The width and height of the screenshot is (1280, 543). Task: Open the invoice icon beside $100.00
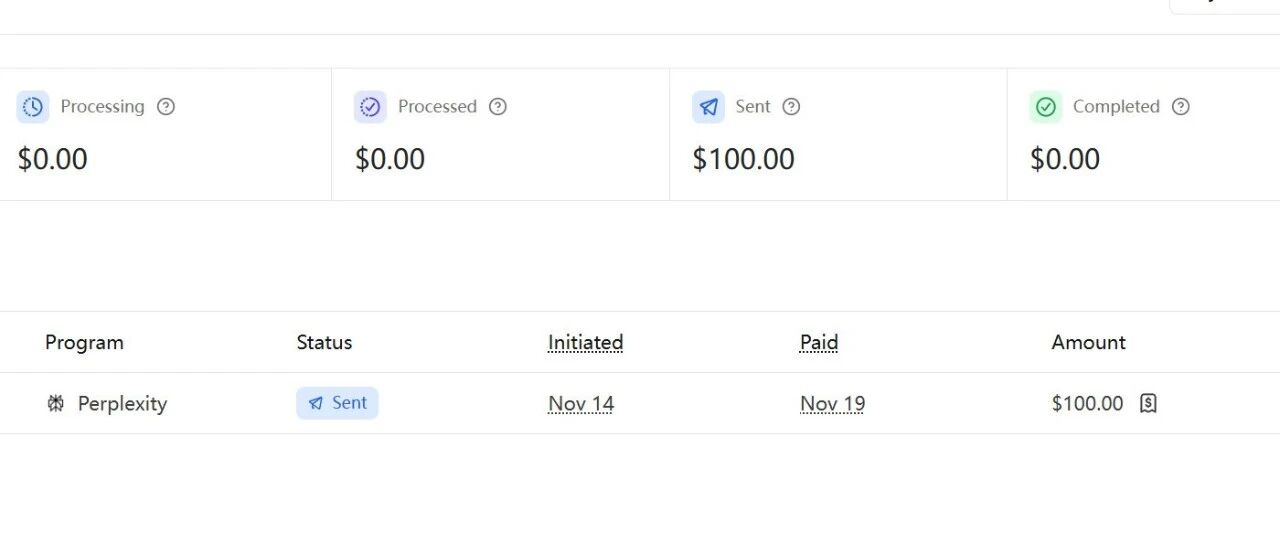point(1148,403)
